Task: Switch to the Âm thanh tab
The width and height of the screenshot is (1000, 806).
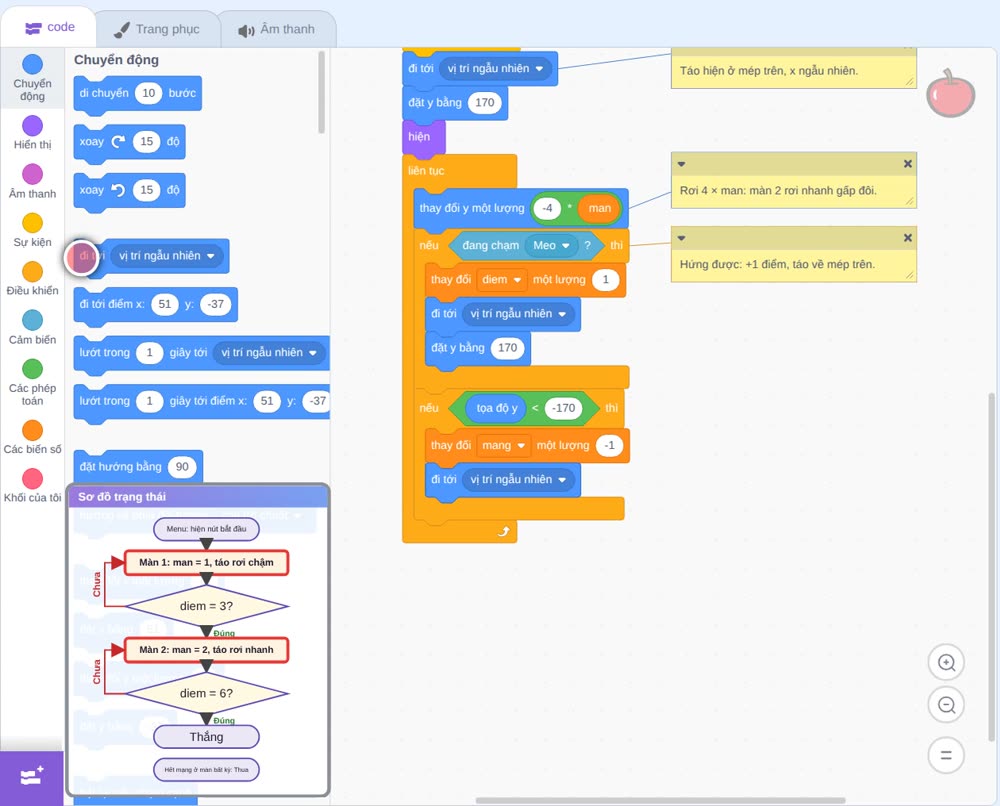Action: (277, 29)
